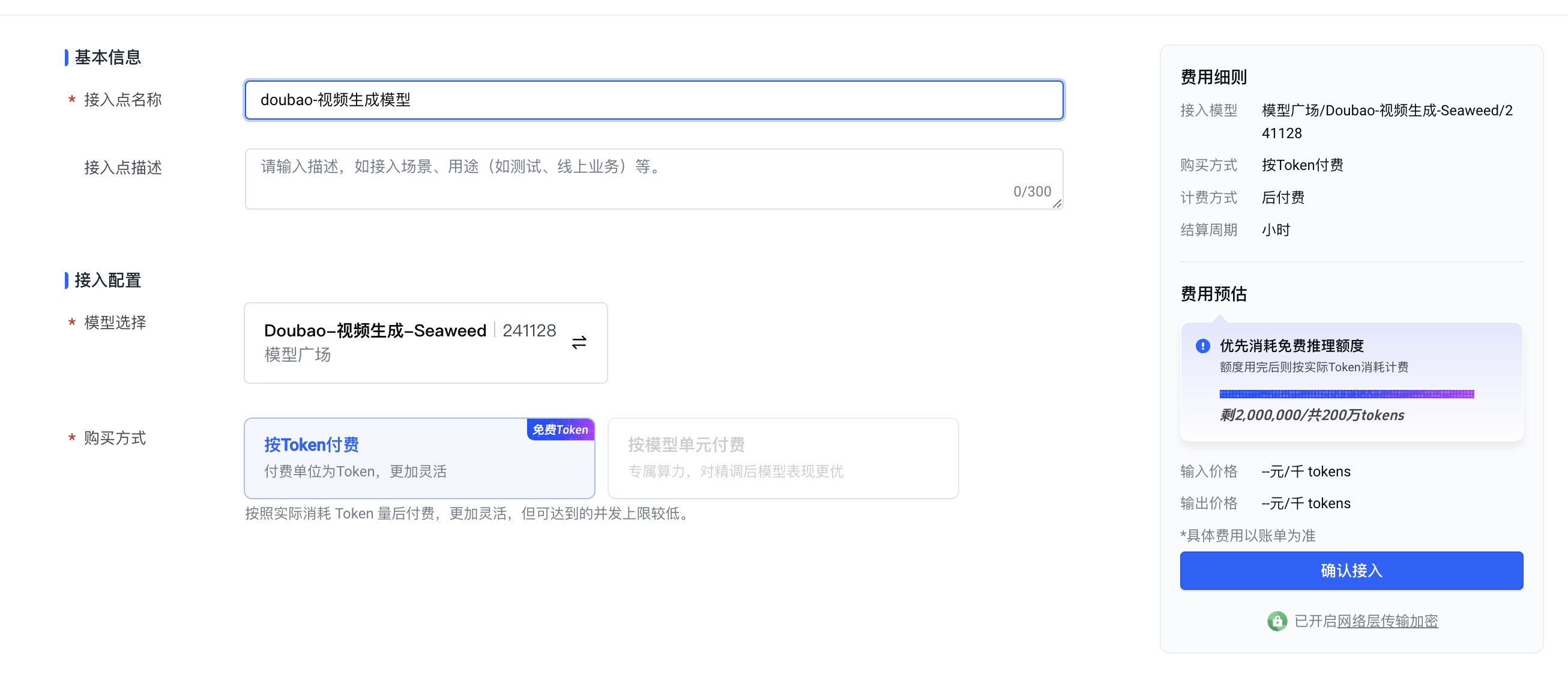
Task: Focus the 接入点名称 input field
Action: [x=654, y=100]
